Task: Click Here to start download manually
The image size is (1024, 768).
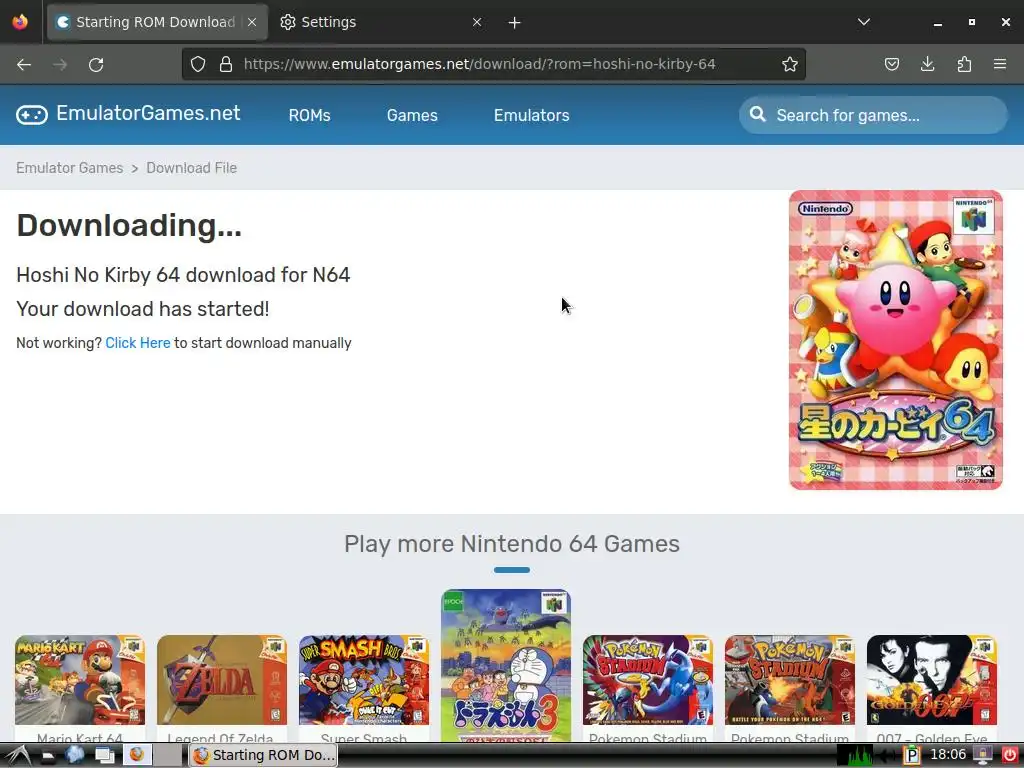Action: [138, 343]
